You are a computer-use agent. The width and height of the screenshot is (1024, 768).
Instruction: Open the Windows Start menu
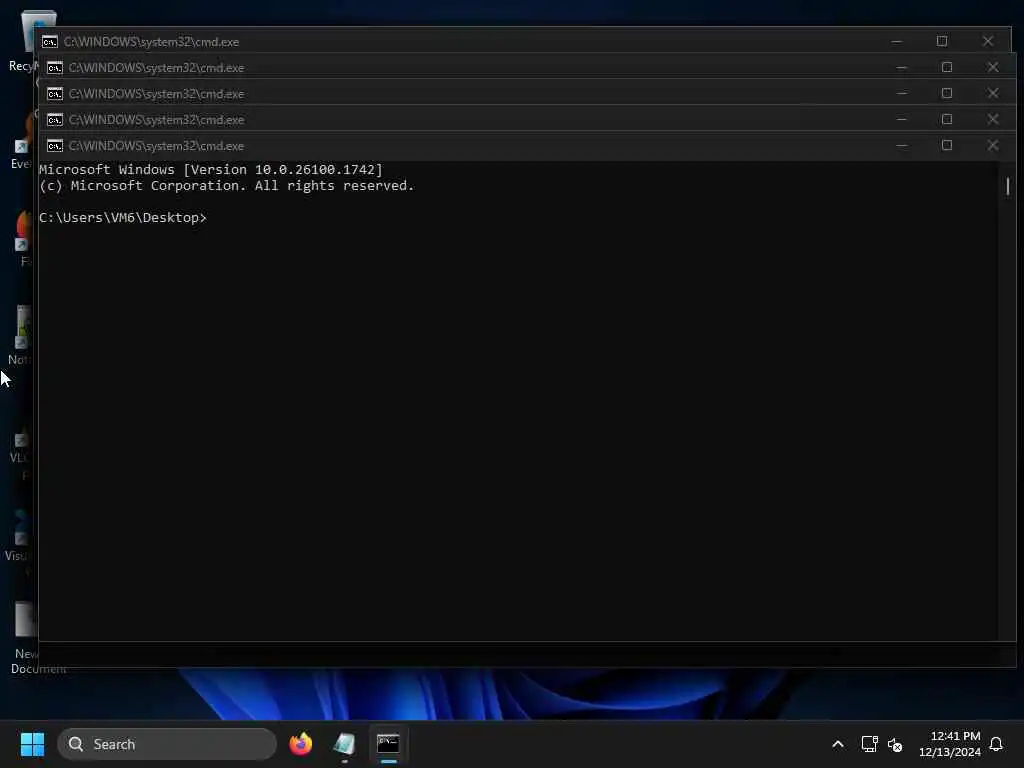point(32,744)
